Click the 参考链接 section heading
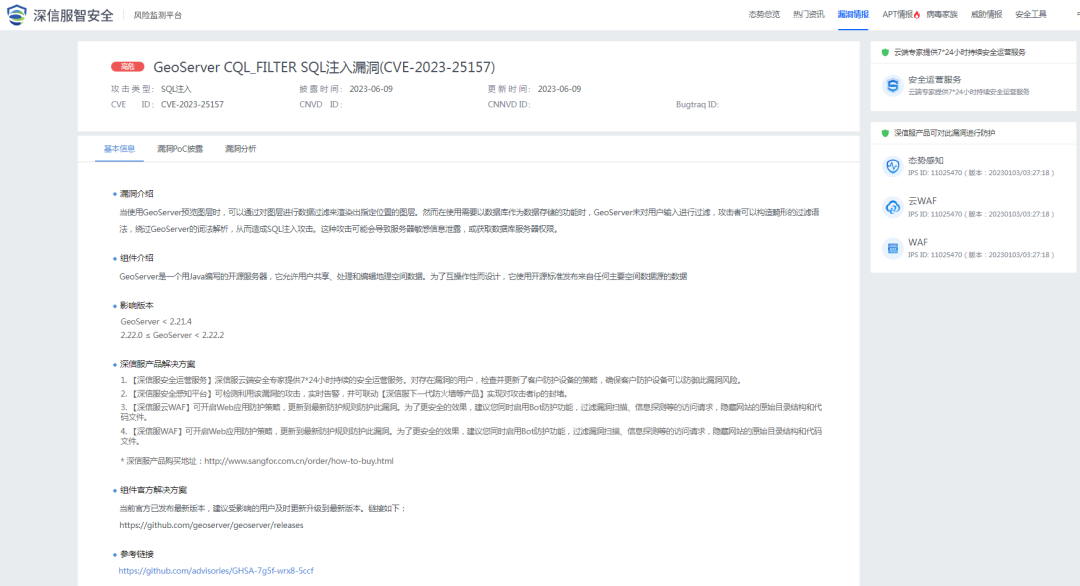 [x=136, y=554]
